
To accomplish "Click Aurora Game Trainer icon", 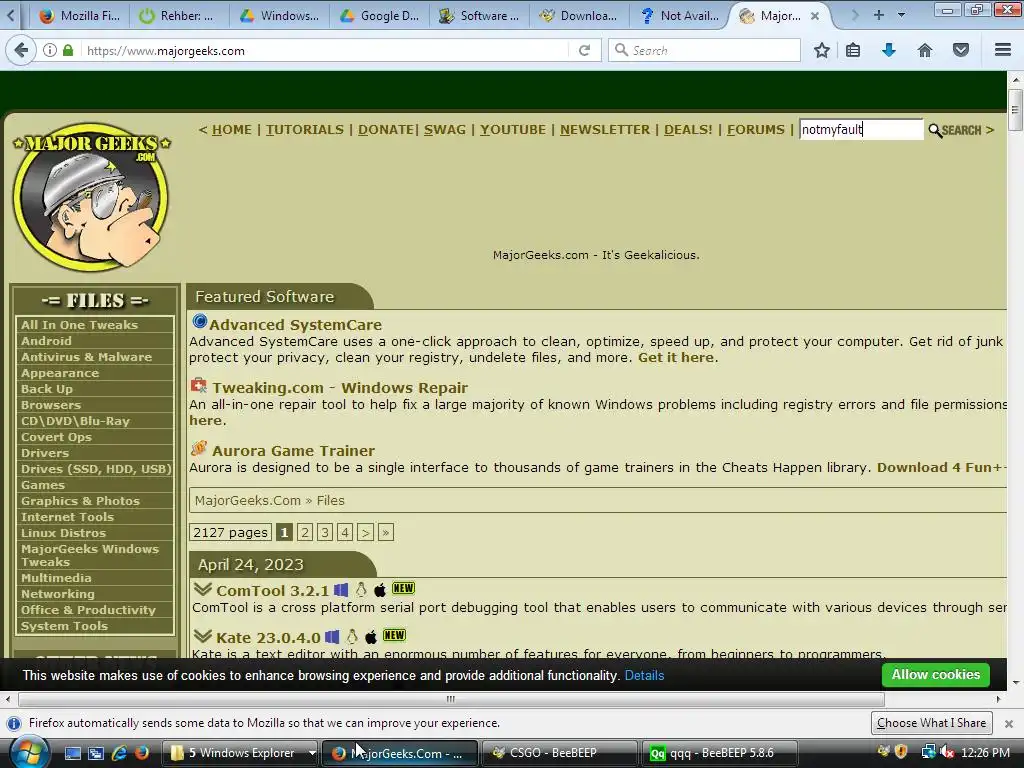I will pyautogui.click(x=199, y=449).
